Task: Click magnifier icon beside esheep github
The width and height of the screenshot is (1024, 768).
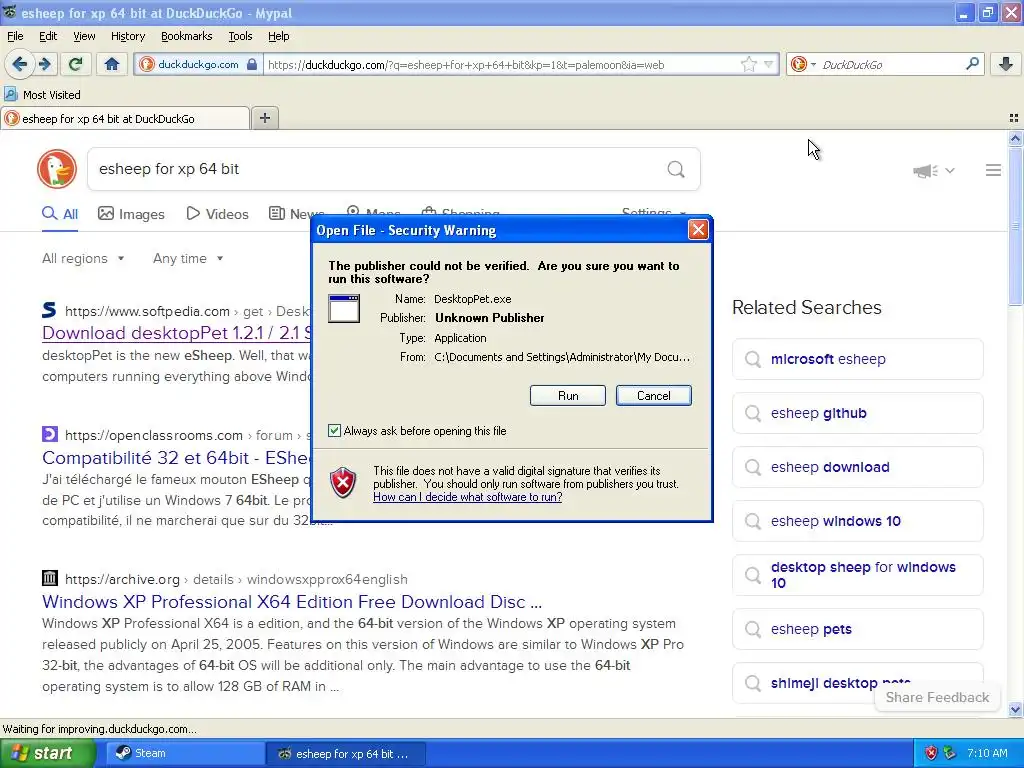Action: click(x=753, y=413)
